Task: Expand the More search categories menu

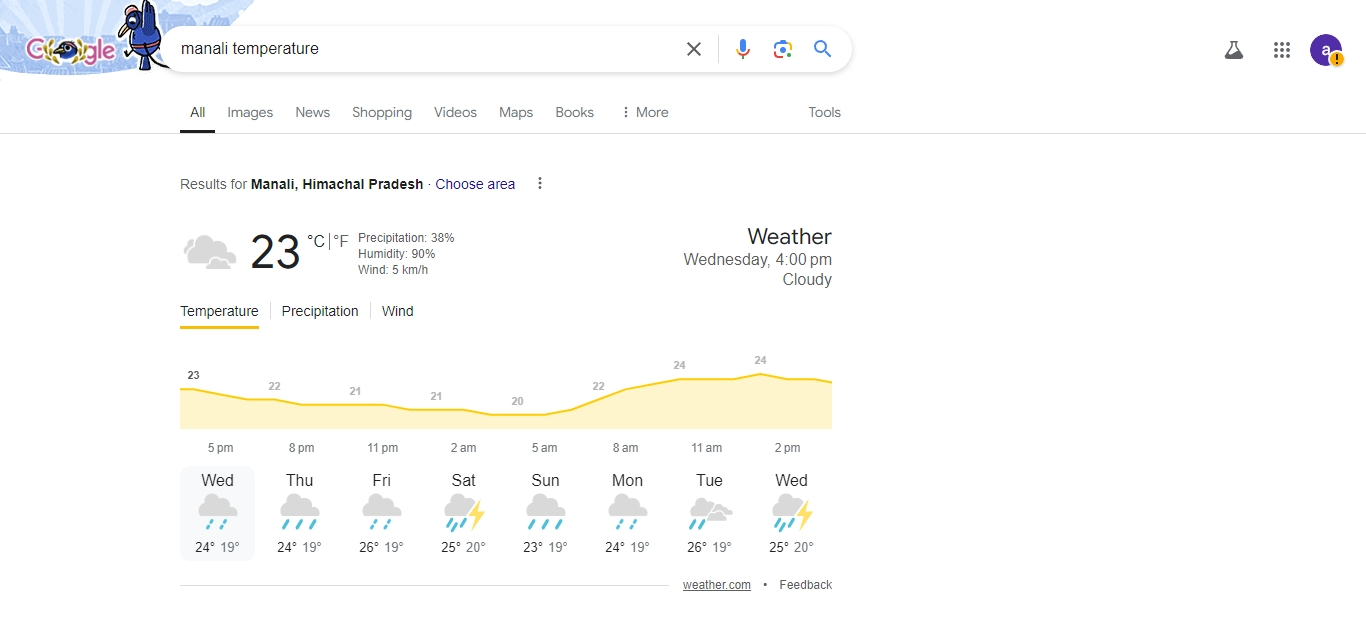Action: coord(645,112)
